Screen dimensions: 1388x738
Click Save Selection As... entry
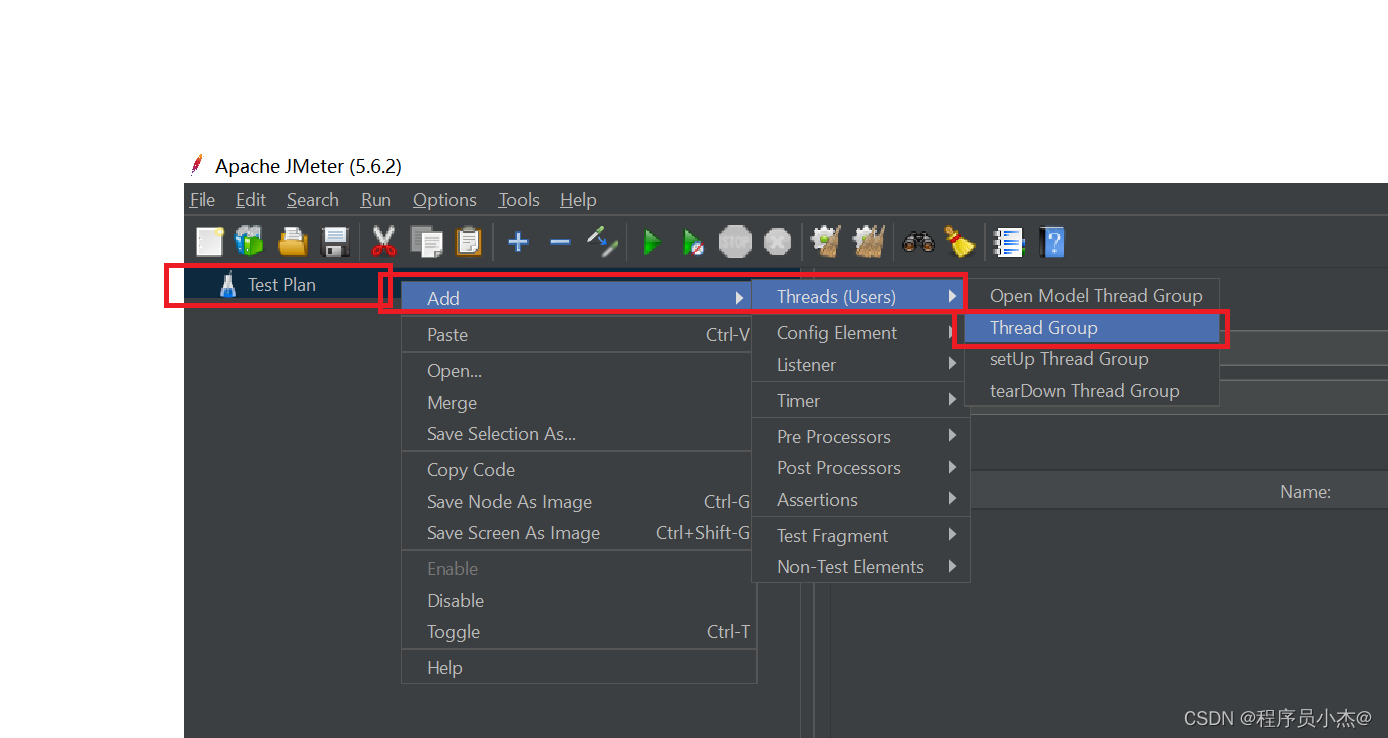578,434
